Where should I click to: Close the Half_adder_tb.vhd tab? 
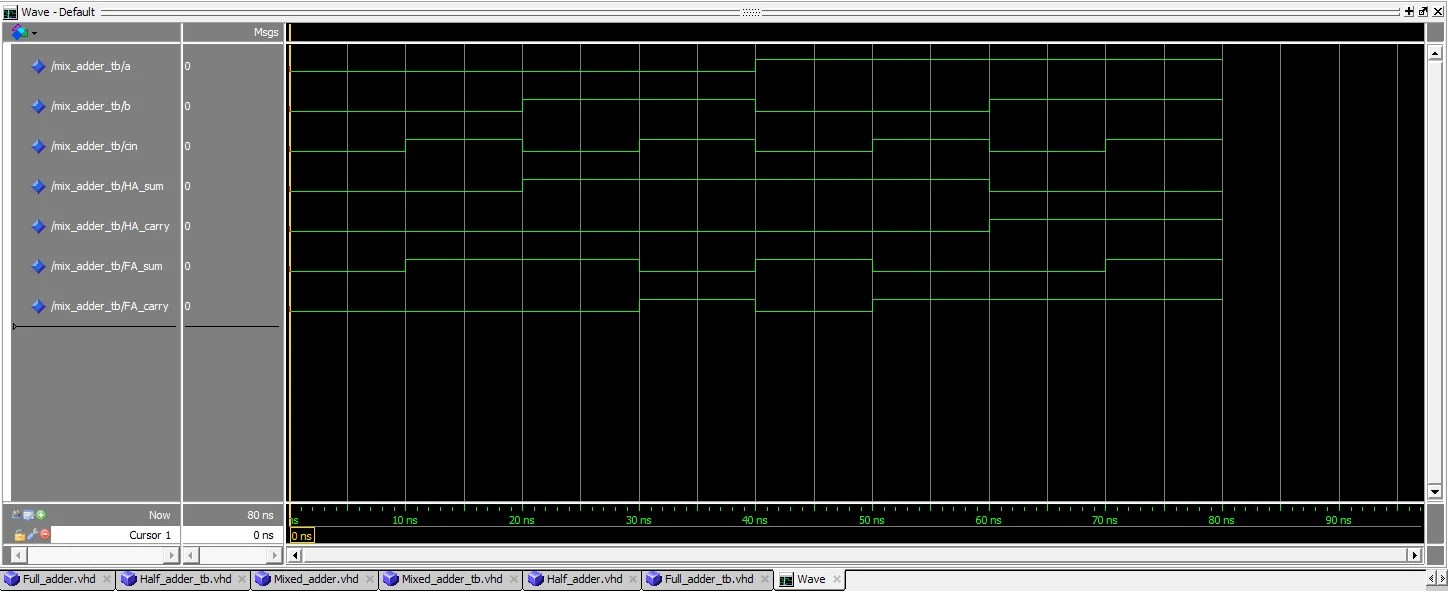(x=241, y=579)
